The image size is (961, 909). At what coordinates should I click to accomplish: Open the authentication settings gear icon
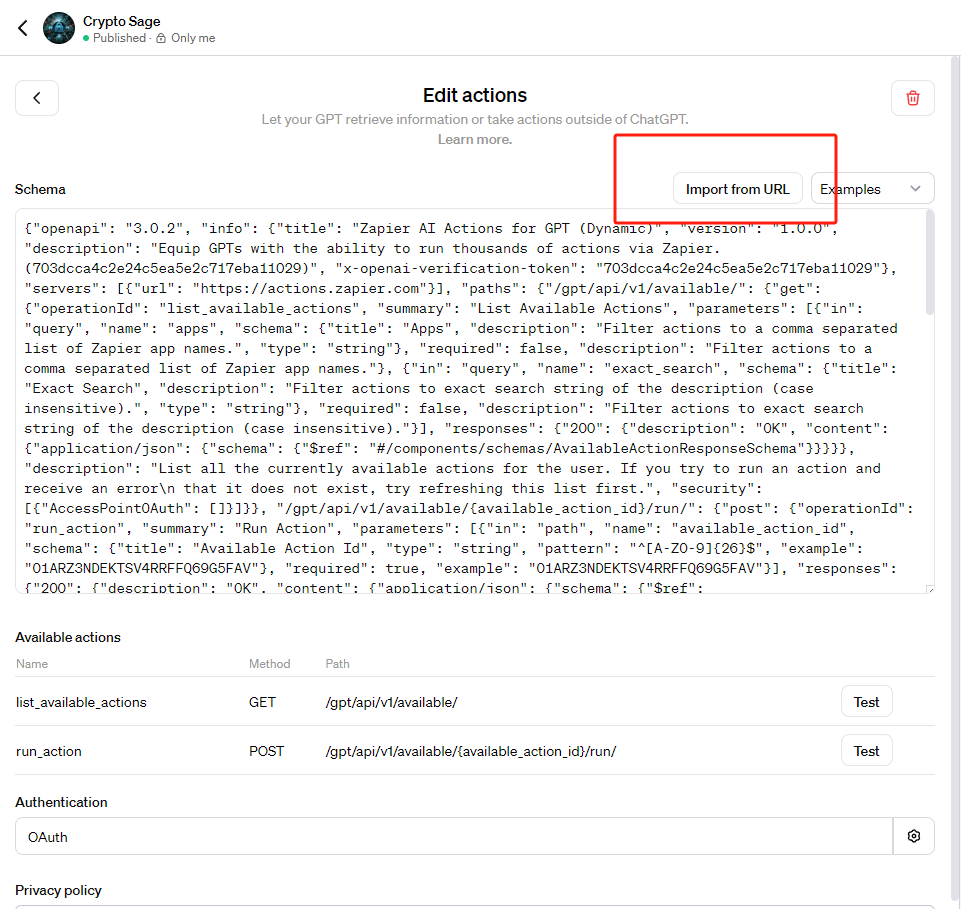914,836
